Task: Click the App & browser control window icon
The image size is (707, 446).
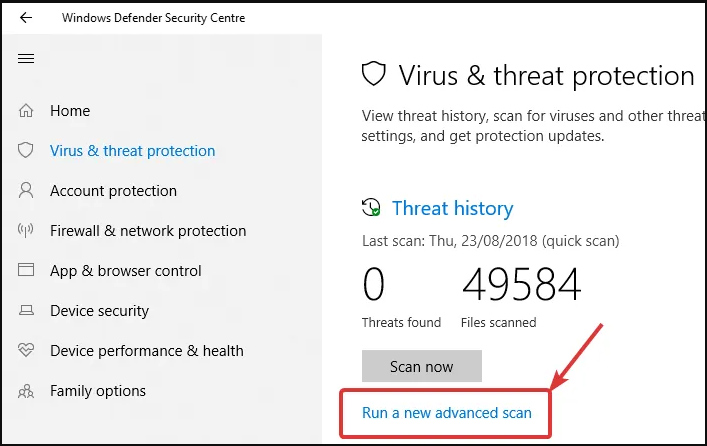Action: 26,270
